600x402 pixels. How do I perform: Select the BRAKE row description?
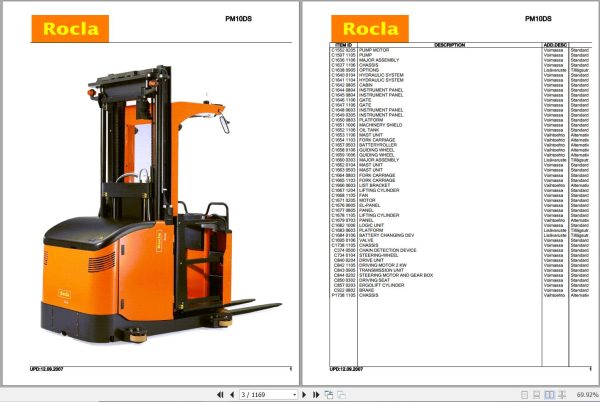(x=367, y=290)
